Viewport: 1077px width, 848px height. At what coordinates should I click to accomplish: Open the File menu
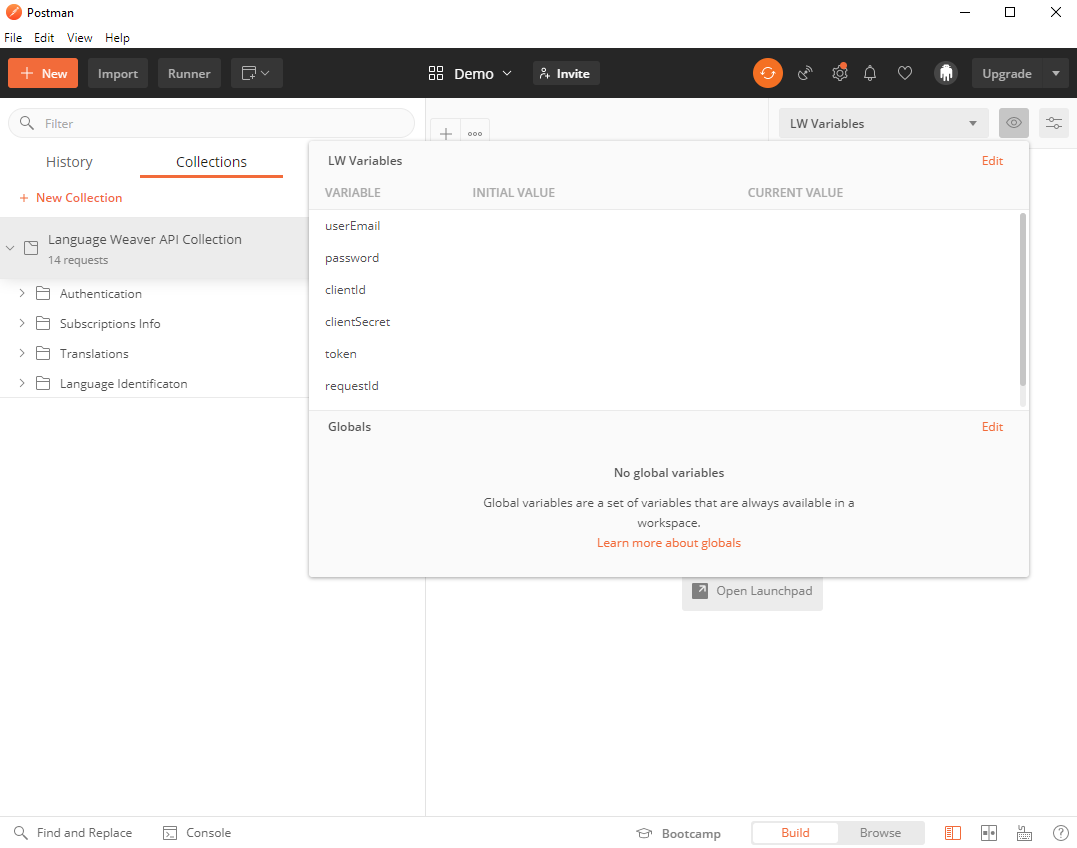(x=13, y=38)
